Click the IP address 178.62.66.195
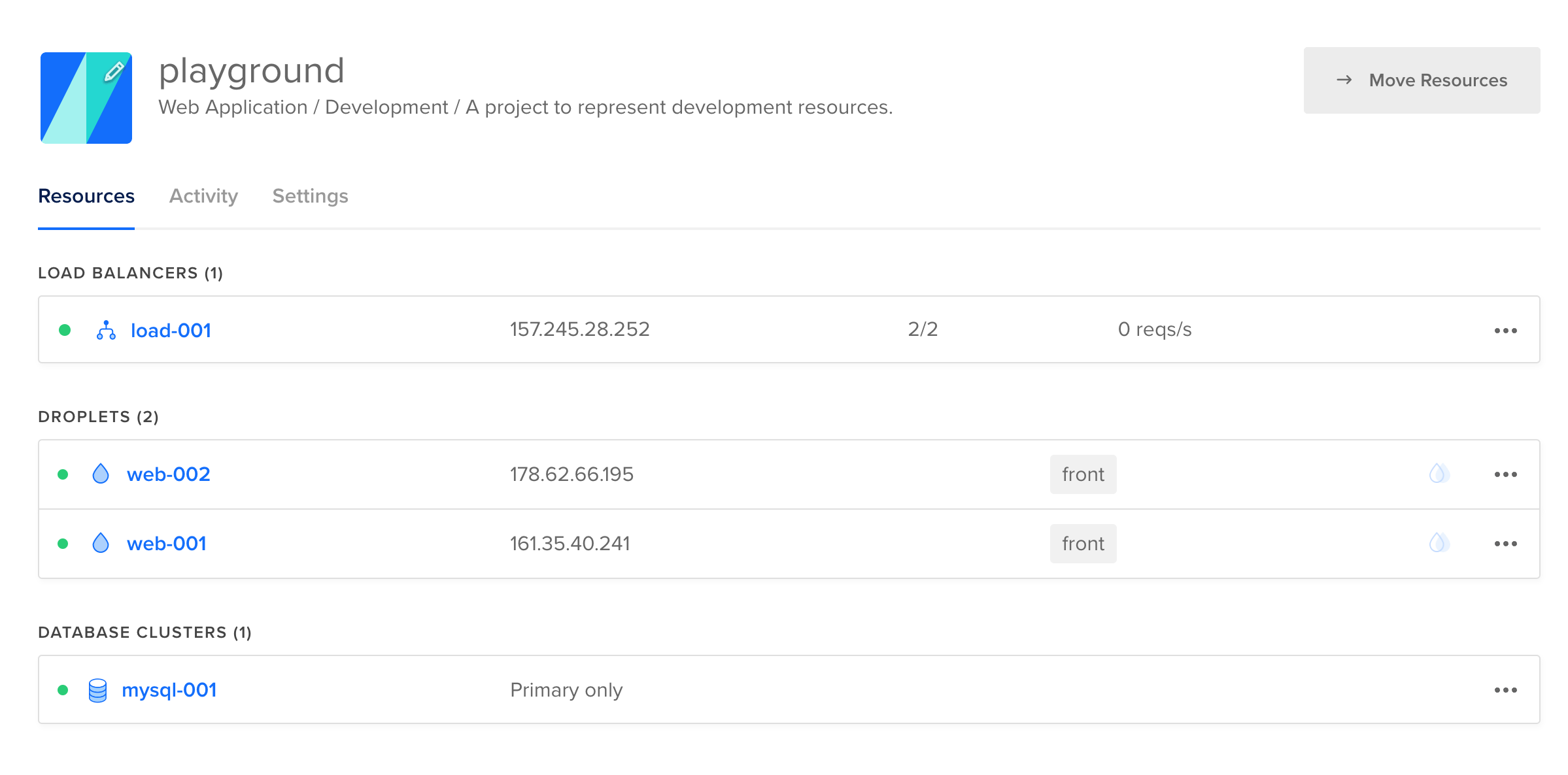 point(571,474)
